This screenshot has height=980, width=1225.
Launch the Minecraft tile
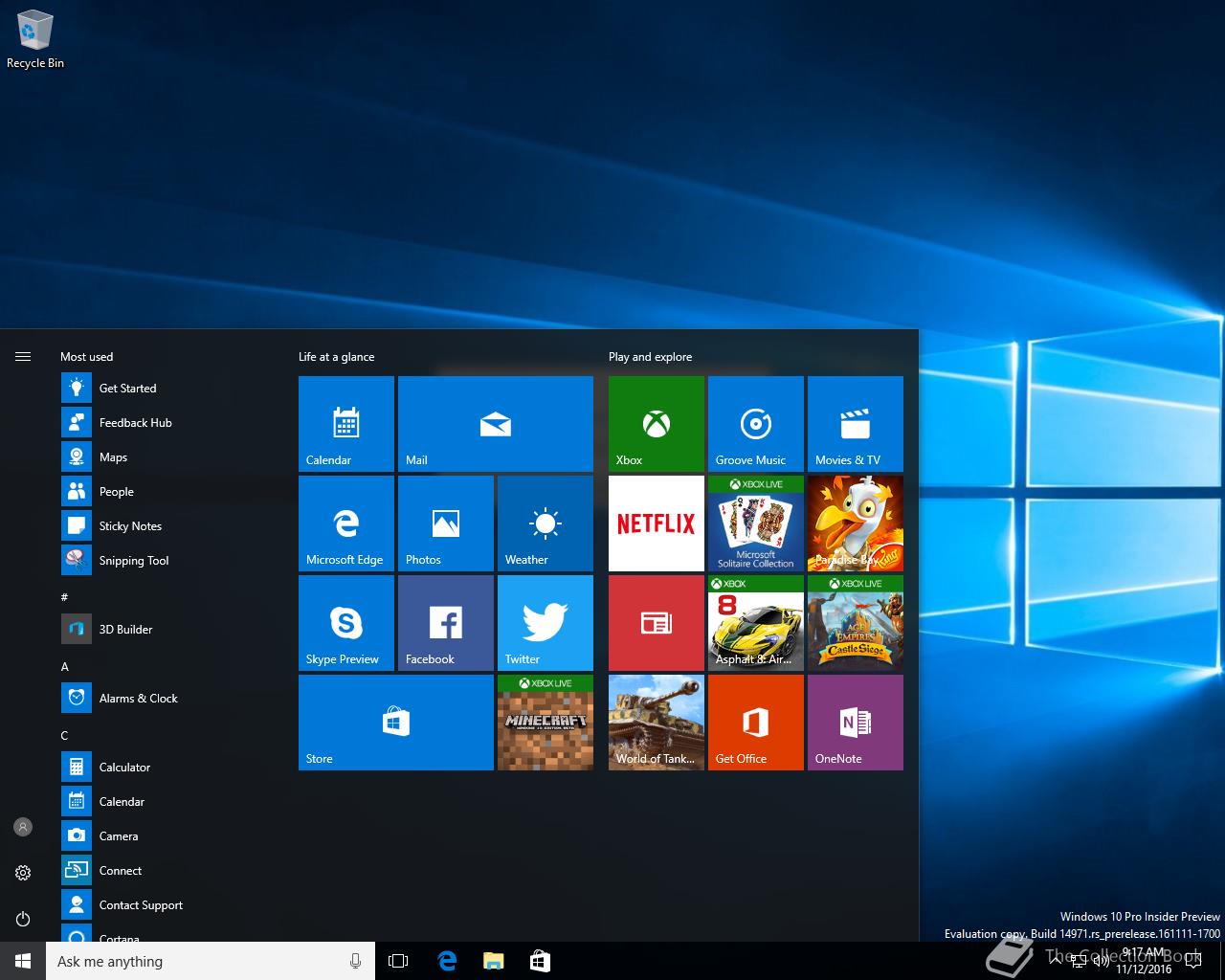(546, 723)
